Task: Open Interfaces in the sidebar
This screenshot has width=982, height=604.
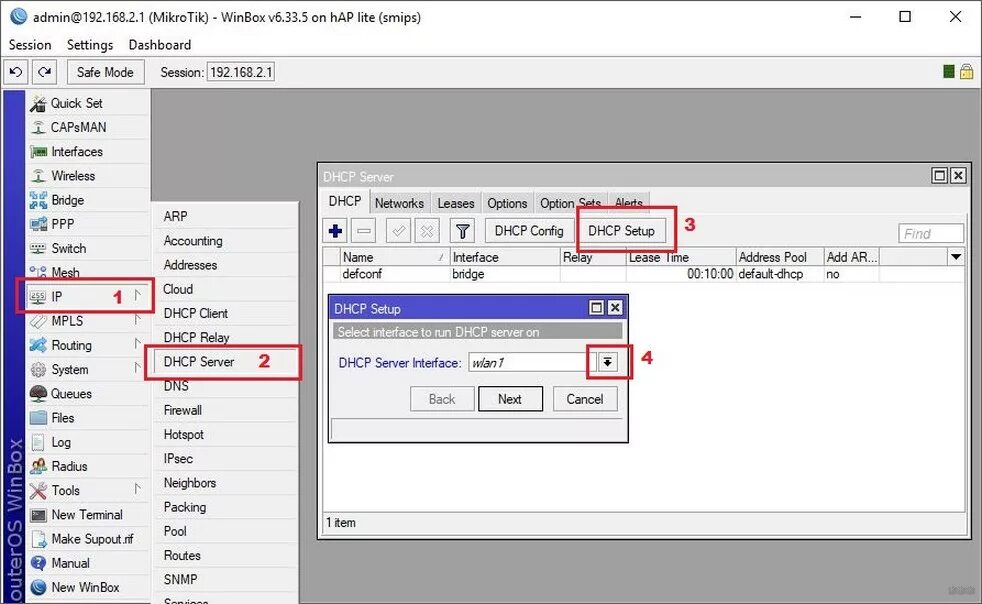Action: tap(88, 152)
